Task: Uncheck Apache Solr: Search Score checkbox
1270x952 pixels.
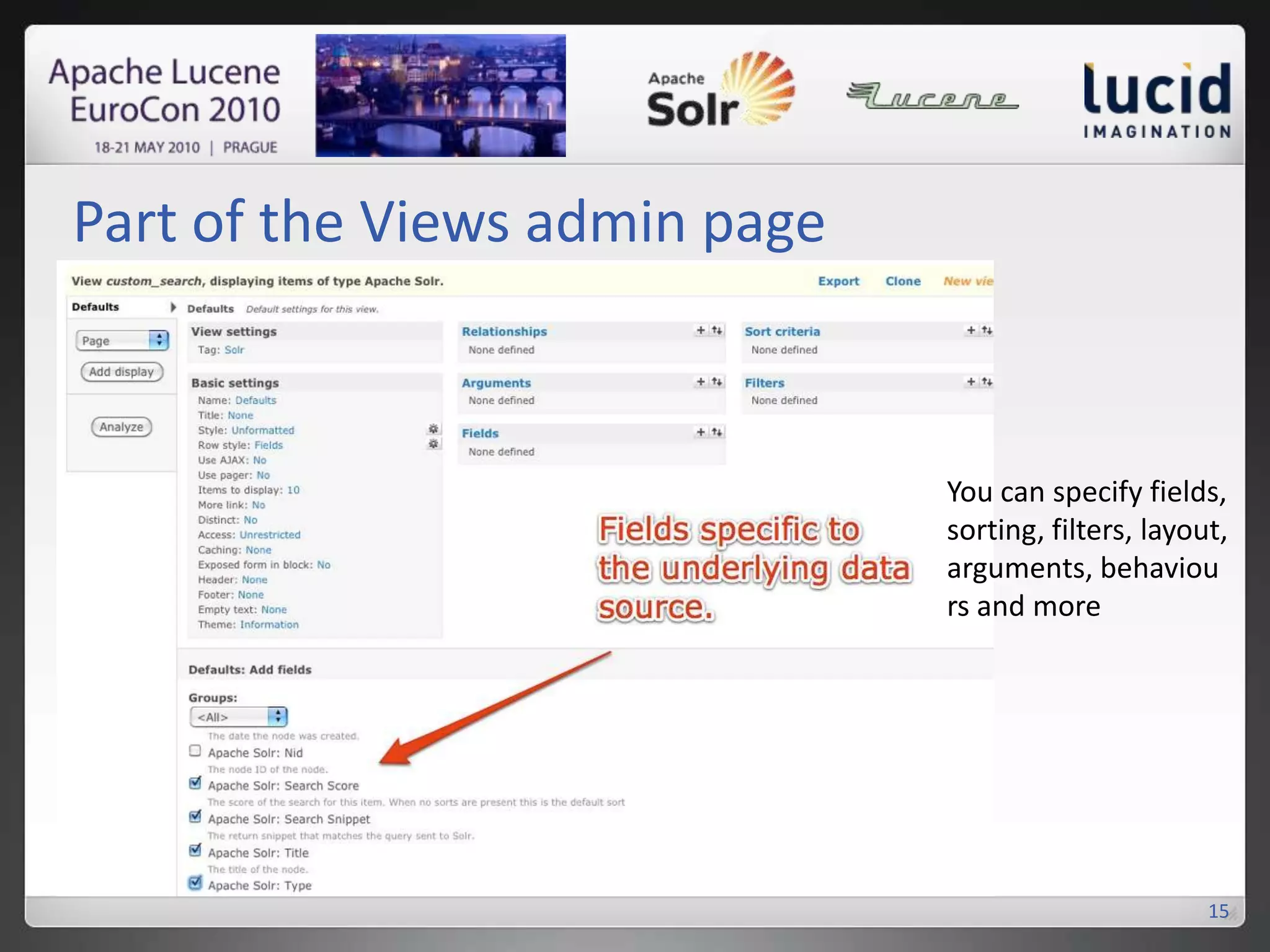Action: (x=195, y=783)
